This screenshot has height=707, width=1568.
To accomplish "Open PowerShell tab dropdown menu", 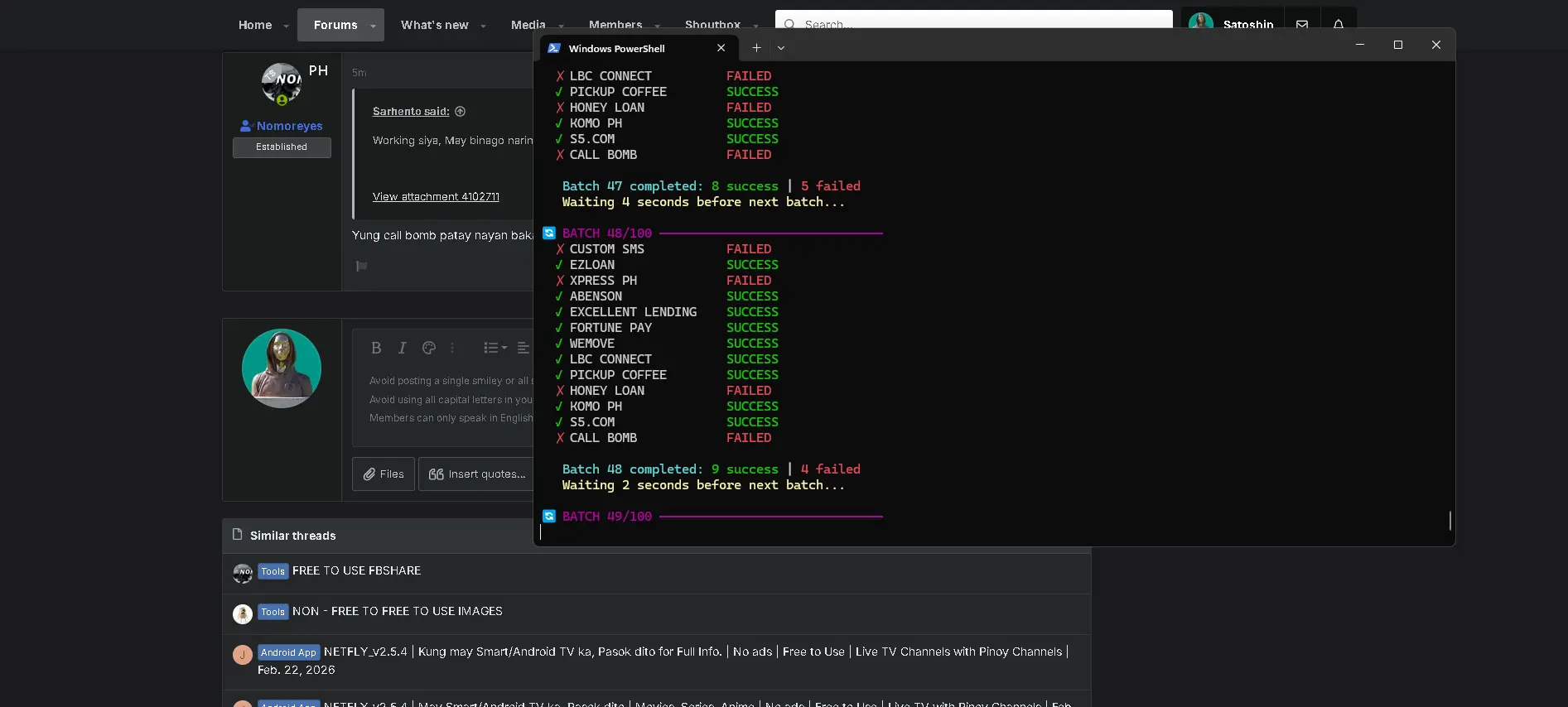I will click(780, 48).
